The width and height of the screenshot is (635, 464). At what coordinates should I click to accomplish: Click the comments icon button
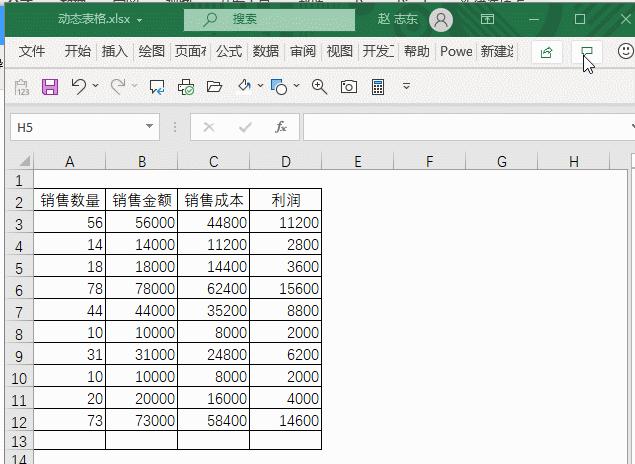pos(586,52)
